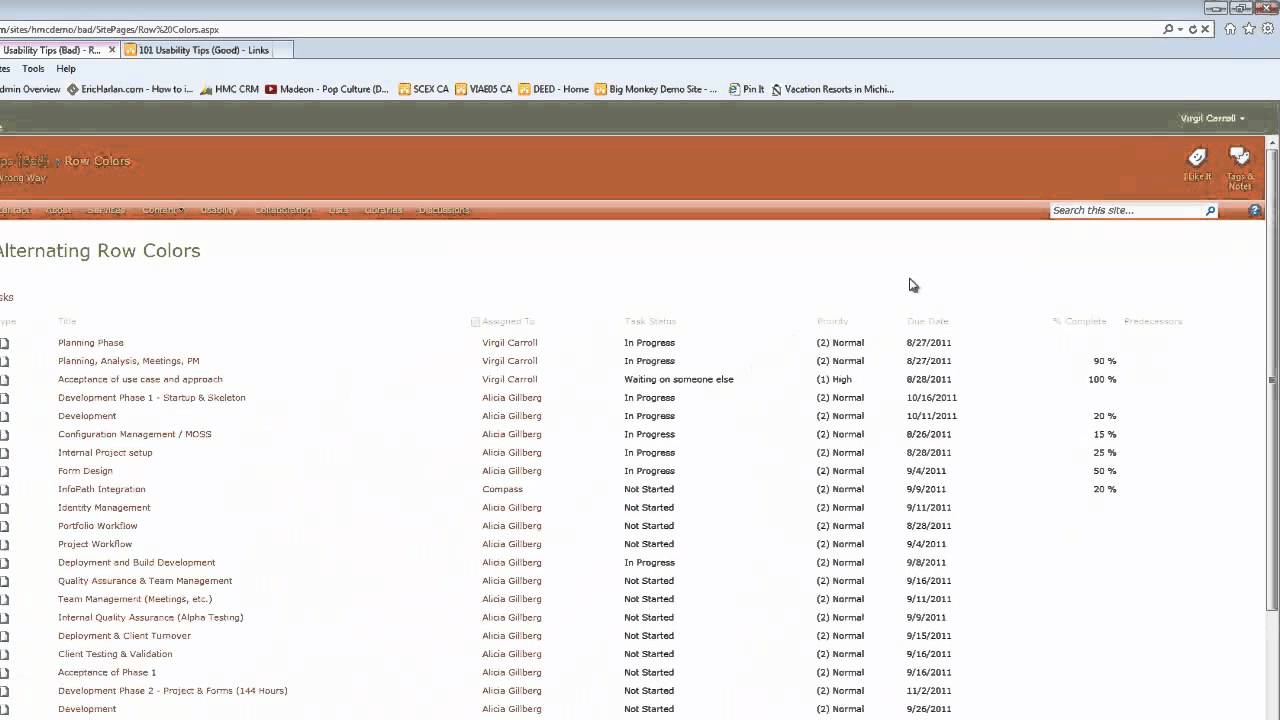Open the Portfolio Workflow task link
Image resolution: width=1280 pixels, height=720 pixels.
click(98, 526)
